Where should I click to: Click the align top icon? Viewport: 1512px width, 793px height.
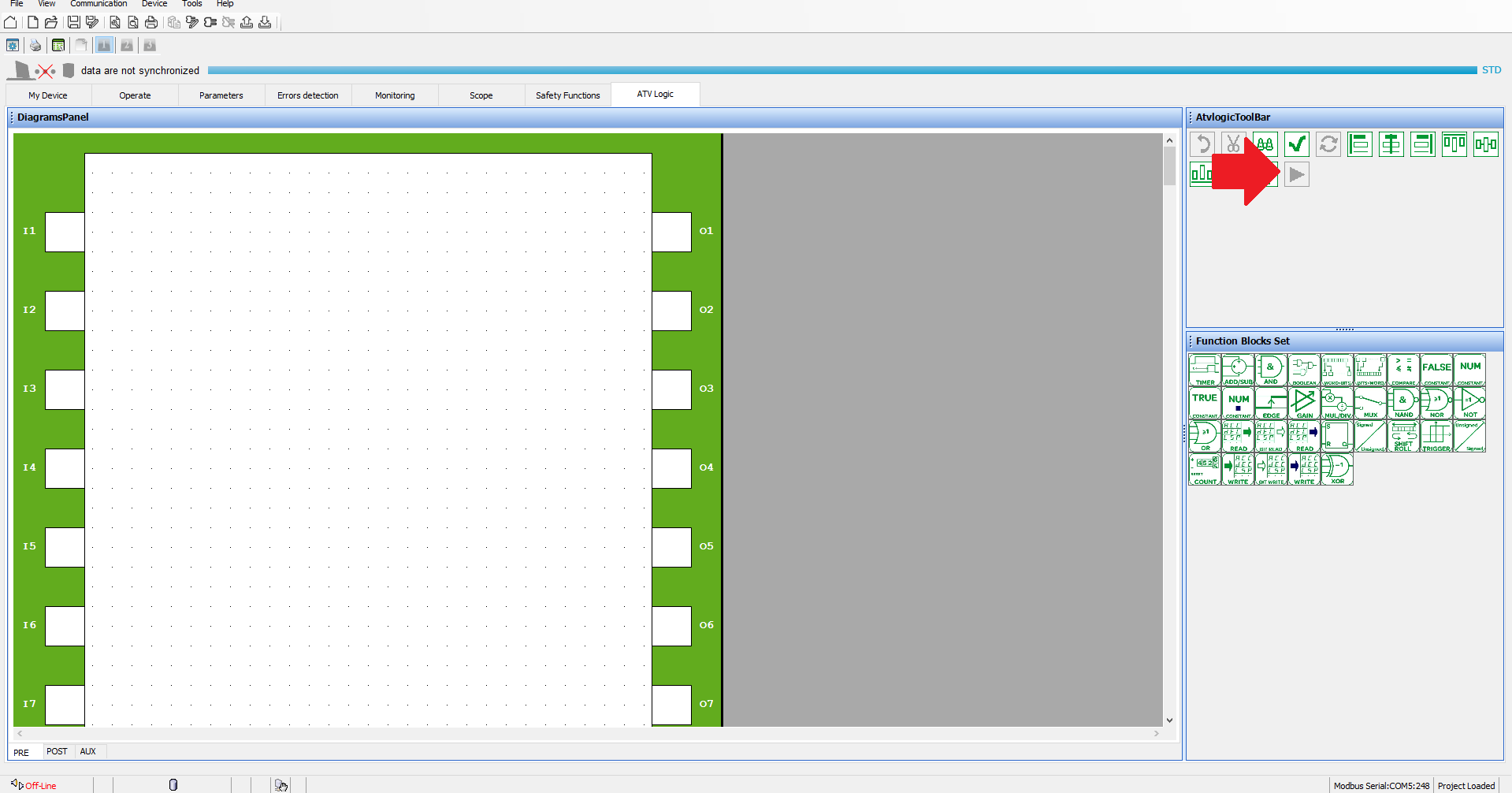coord(1454,144)
